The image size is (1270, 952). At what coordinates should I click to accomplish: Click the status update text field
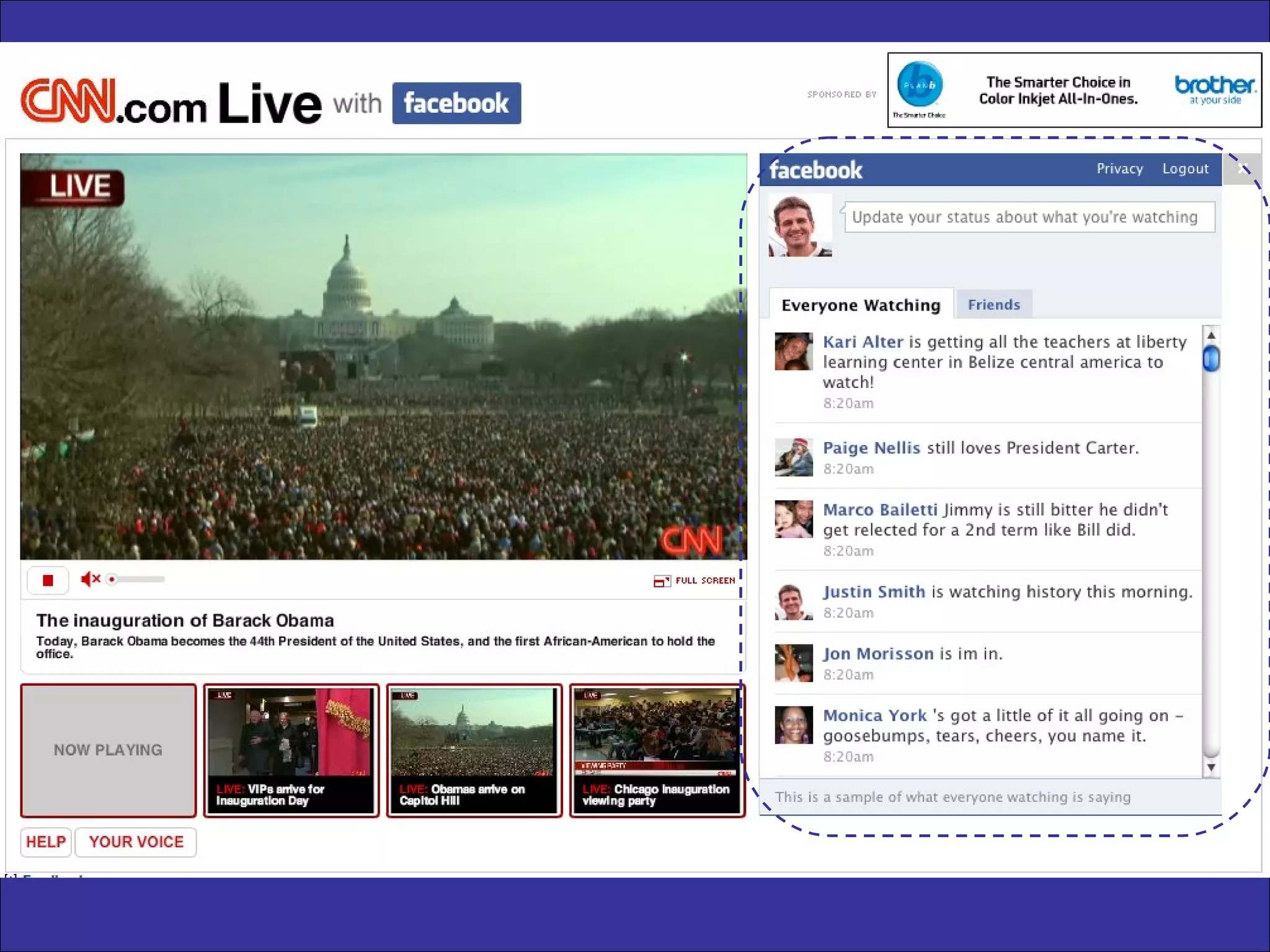pos(1029,217)
